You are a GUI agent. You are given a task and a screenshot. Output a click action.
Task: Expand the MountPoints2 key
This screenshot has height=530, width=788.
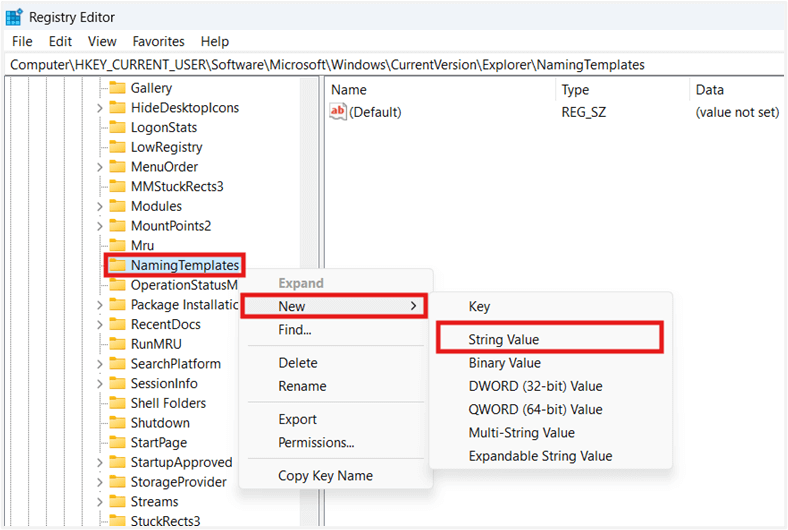(100, 226)
